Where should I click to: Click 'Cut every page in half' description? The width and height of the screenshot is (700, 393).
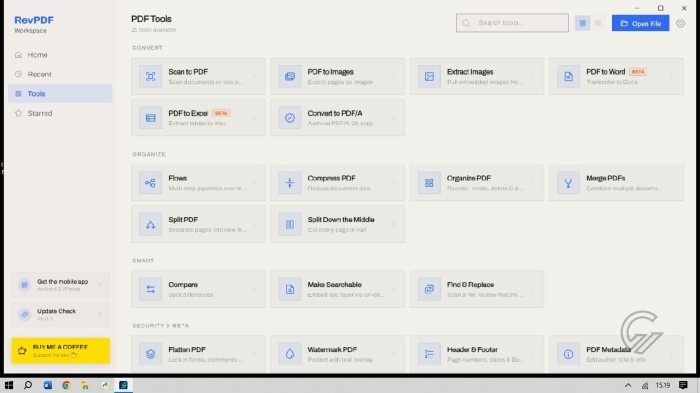337,230
